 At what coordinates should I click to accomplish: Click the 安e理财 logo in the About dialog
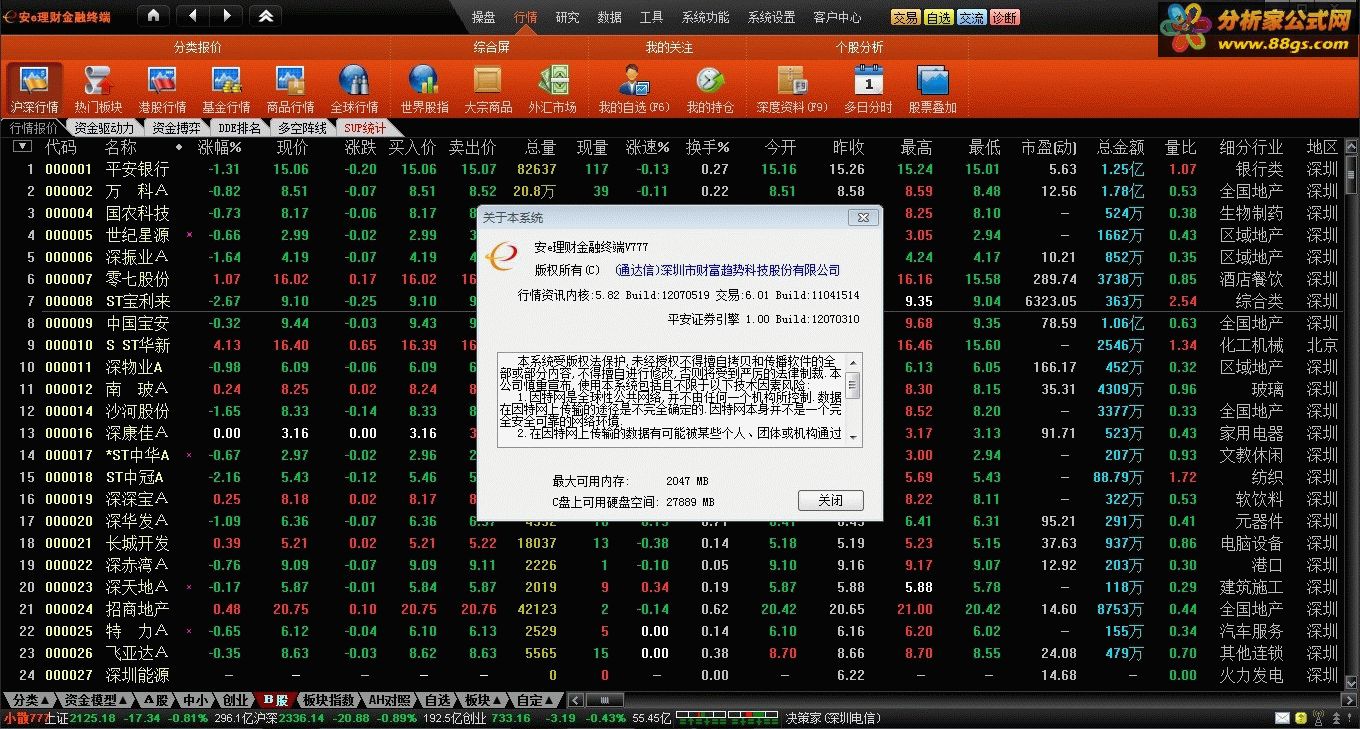(500, 256)
